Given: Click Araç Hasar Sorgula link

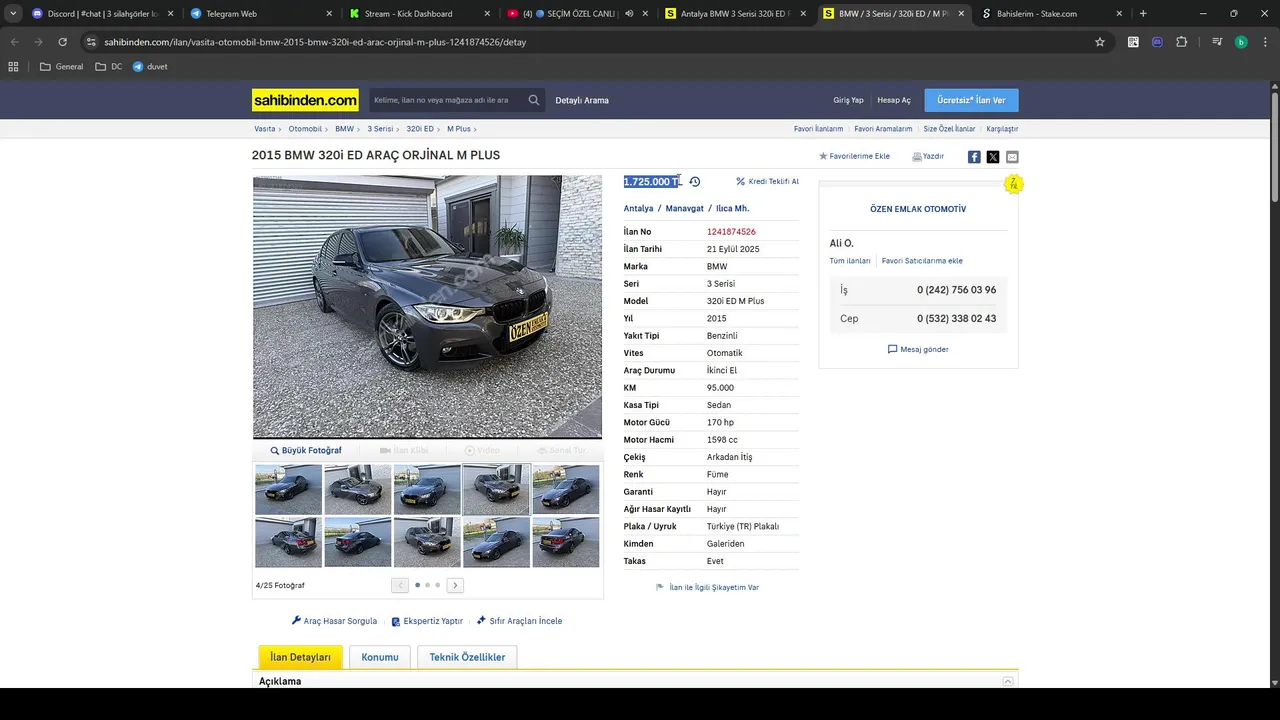Looking at the screenshot, I should 334,621.
